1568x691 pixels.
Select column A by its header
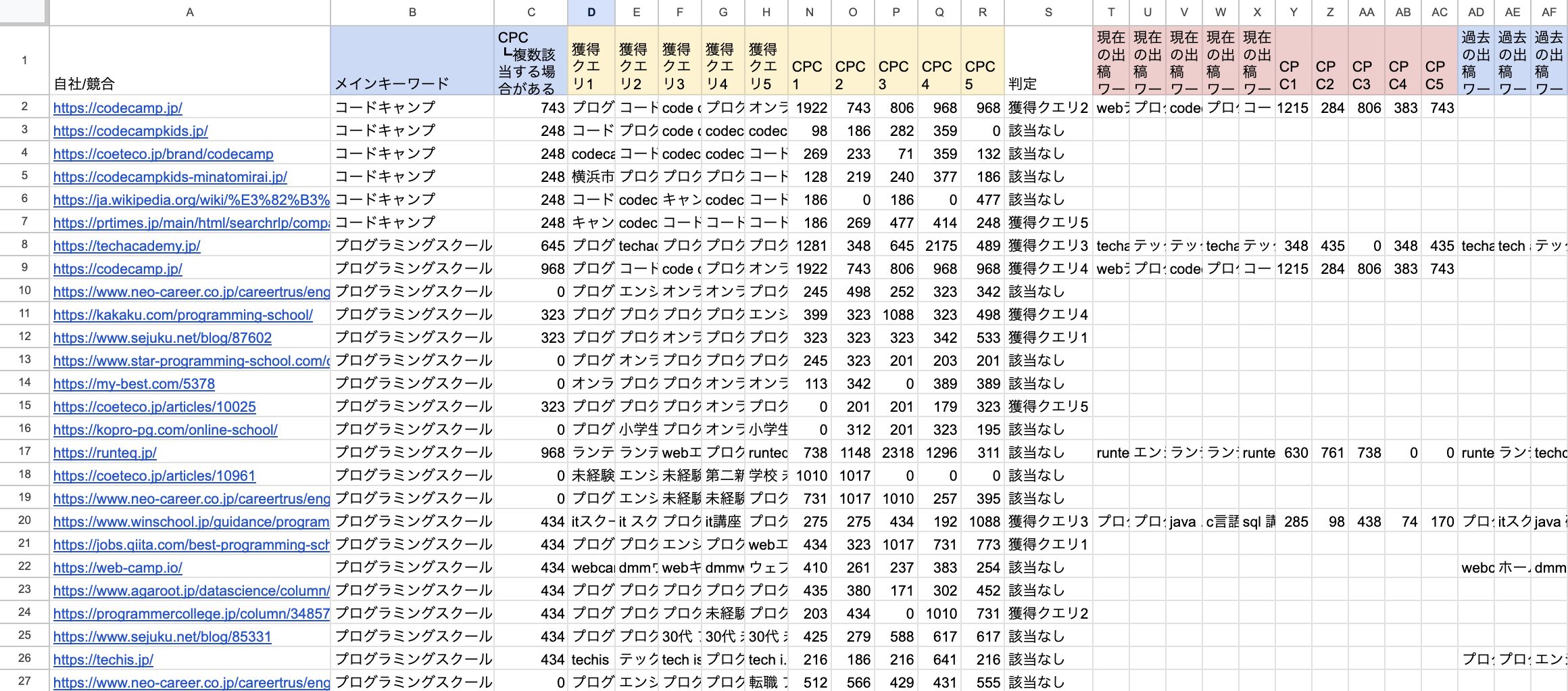coord(190,12)
